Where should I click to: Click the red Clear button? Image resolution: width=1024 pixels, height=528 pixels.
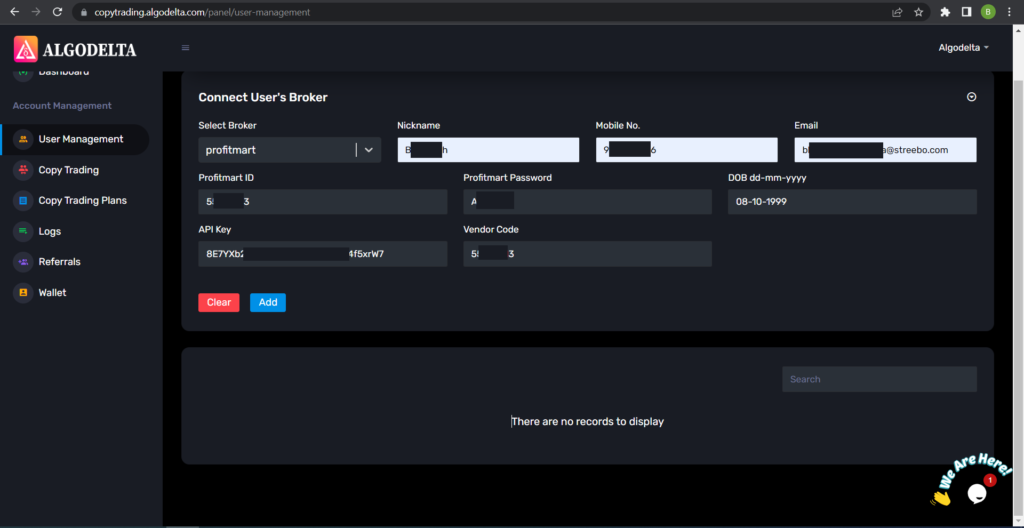point(219,303)
